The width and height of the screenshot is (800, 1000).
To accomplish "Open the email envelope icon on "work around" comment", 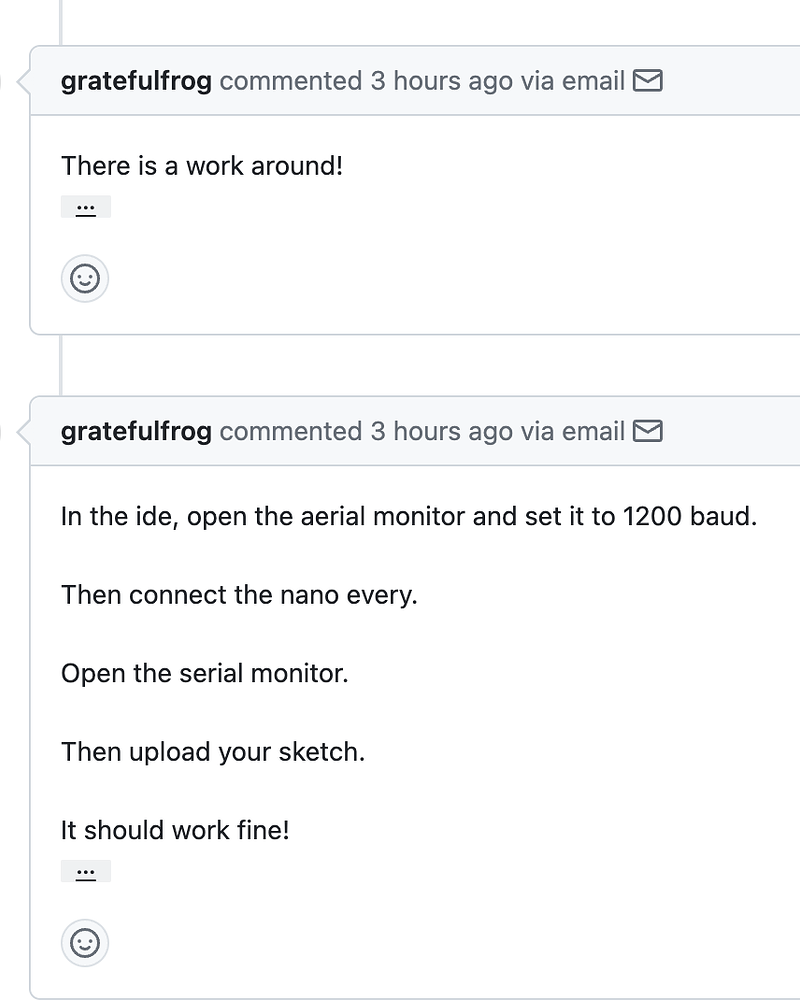I will point(648,81).
